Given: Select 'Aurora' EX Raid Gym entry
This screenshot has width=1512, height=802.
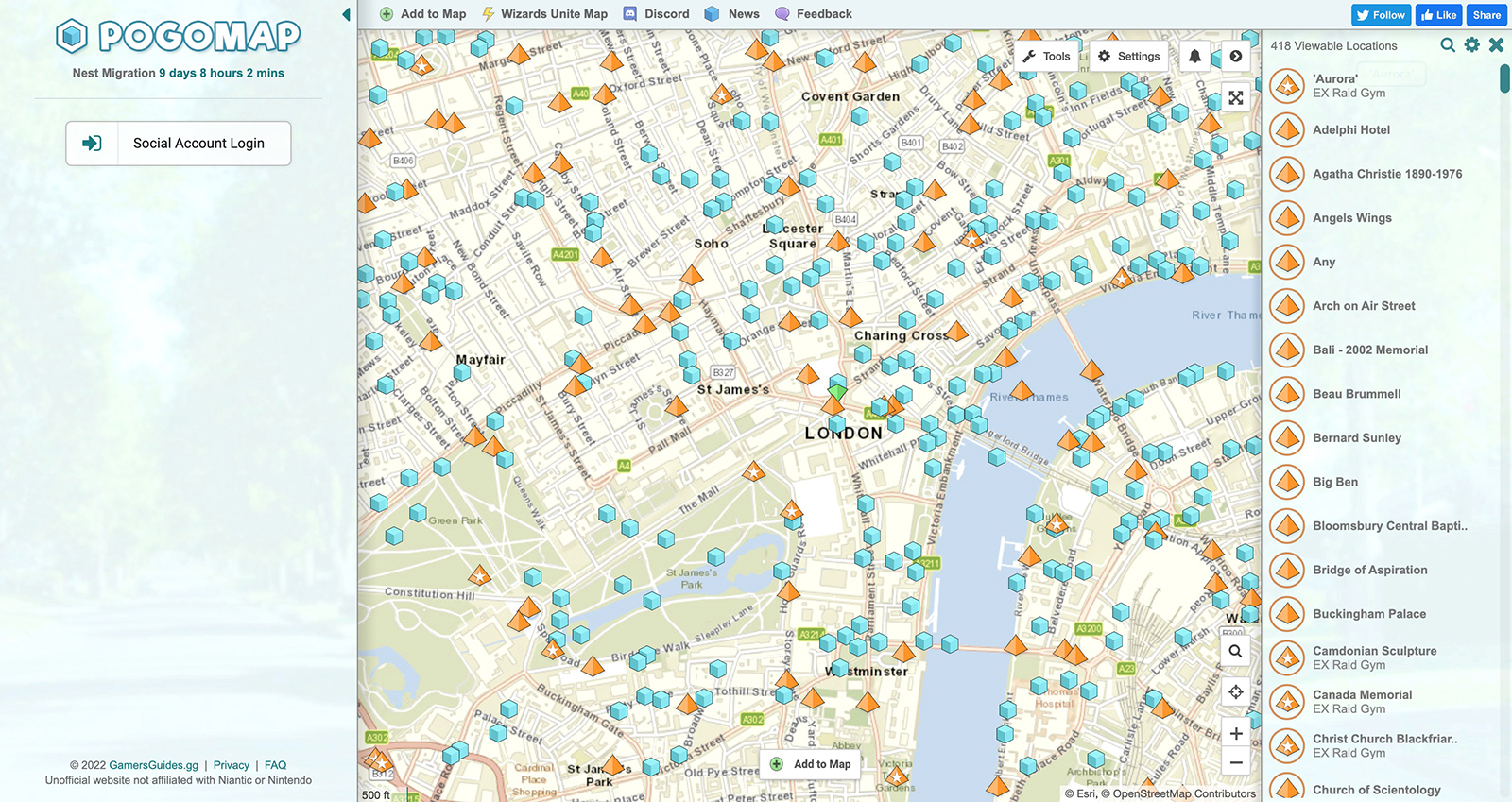Looking at the screenshot, I should [1382, 86].
